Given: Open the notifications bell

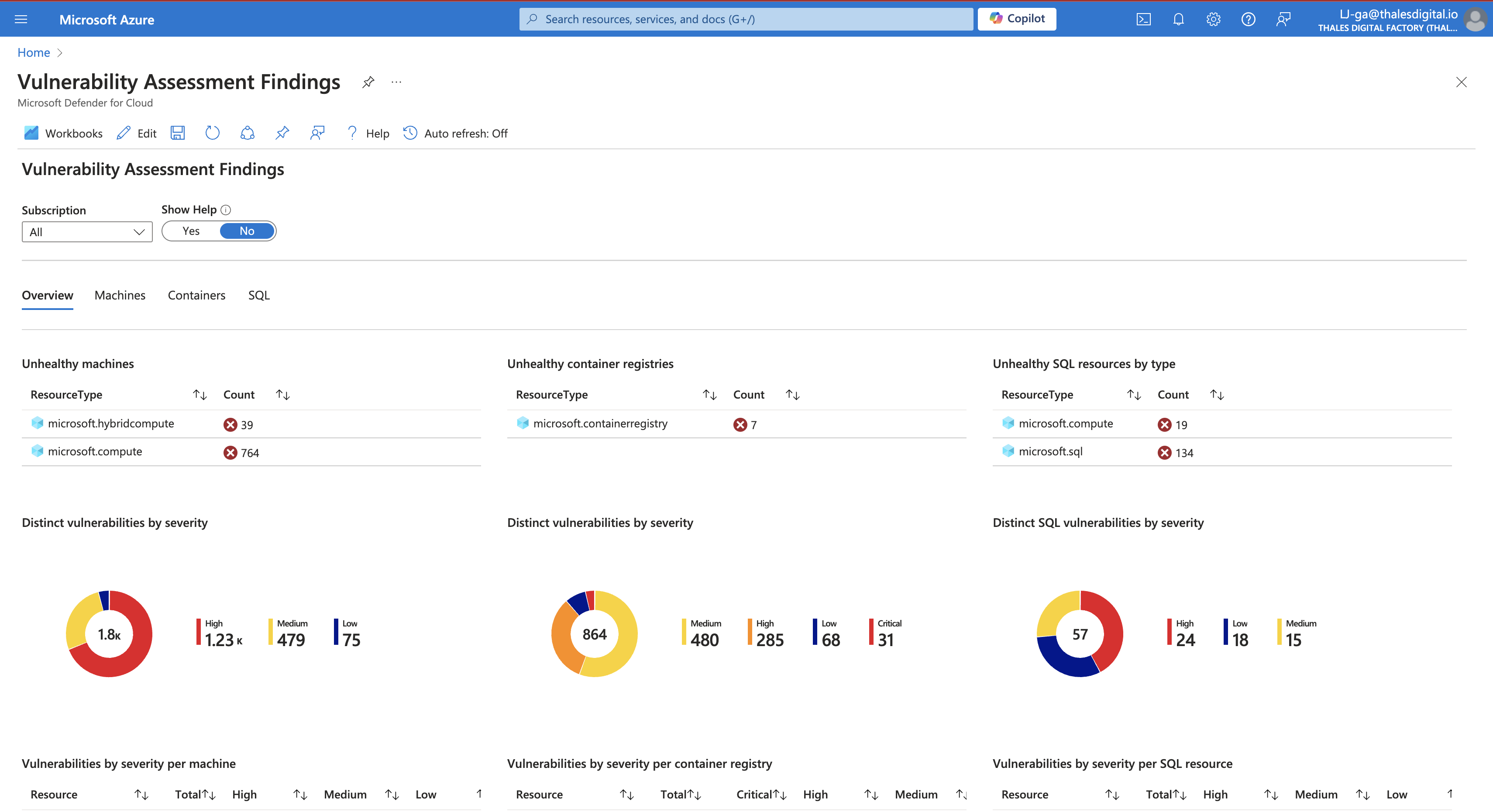Looking at the screenshot, I should click(1178, 19).
